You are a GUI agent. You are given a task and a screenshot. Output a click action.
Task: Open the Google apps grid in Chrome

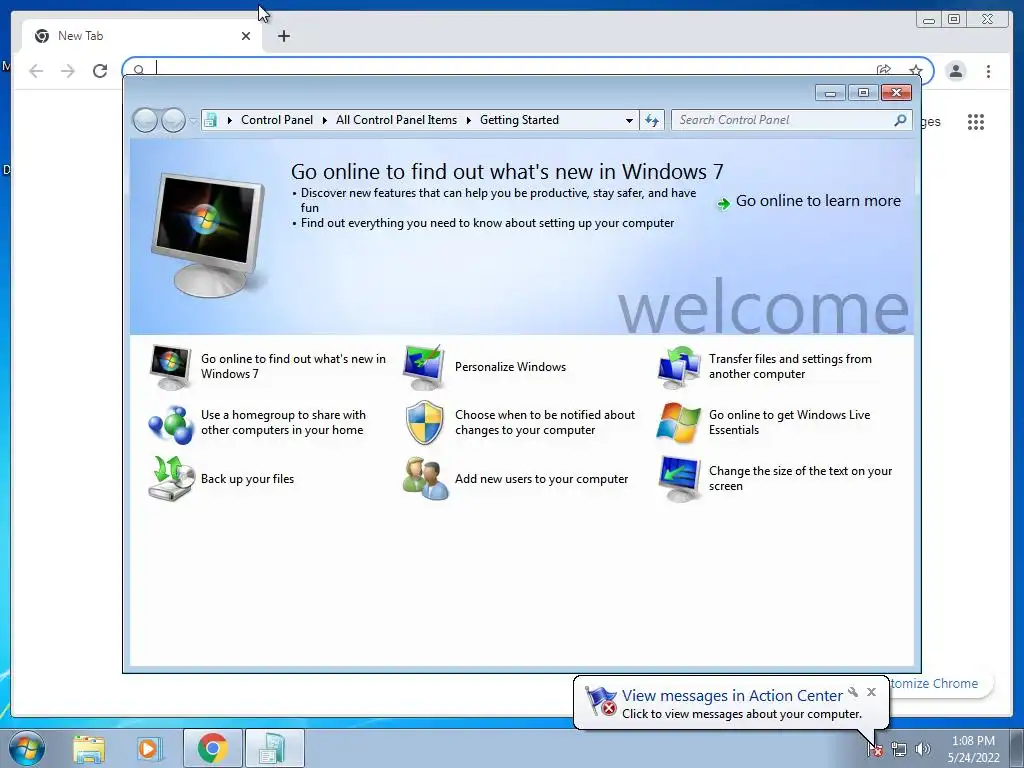(976, 121)
